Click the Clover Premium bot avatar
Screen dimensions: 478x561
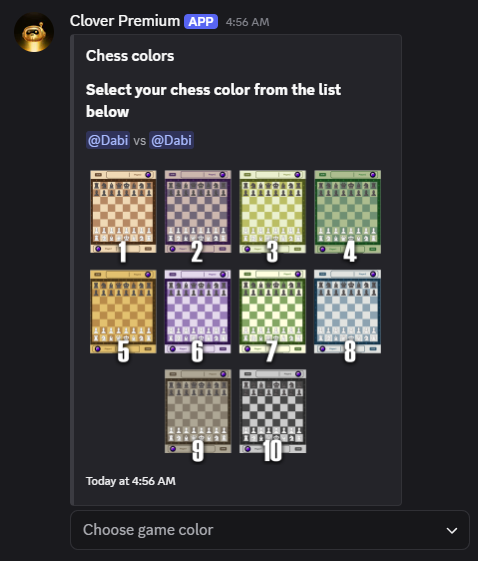[x=34, y=33]
